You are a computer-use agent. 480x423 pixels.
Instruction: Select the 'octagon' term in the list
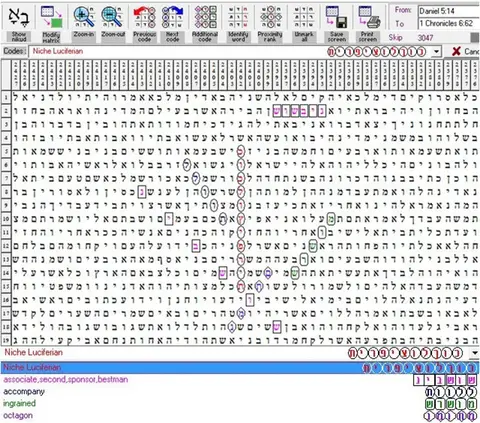18,416
